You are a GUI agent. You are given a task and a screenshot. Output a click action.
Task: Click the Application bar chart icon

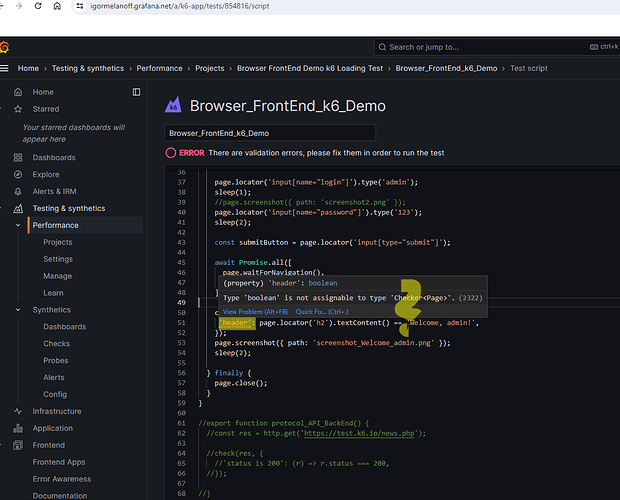click(x=18, y=428)
